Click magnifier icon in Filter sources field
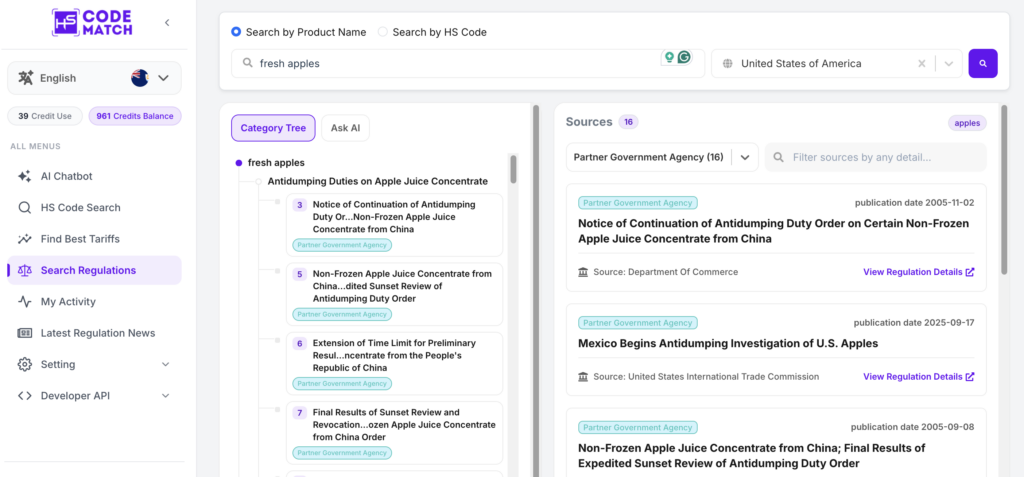 [778, 157]
